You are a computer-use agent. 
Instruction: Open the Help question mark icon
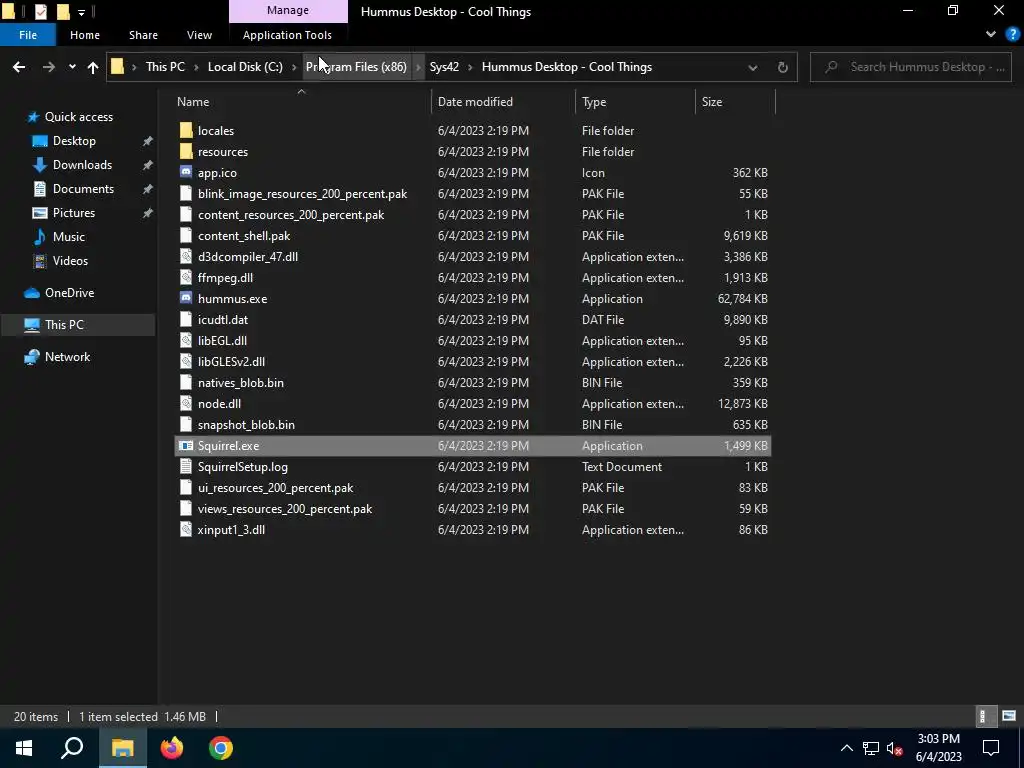pyautogui.click(x=1012, y=34)
